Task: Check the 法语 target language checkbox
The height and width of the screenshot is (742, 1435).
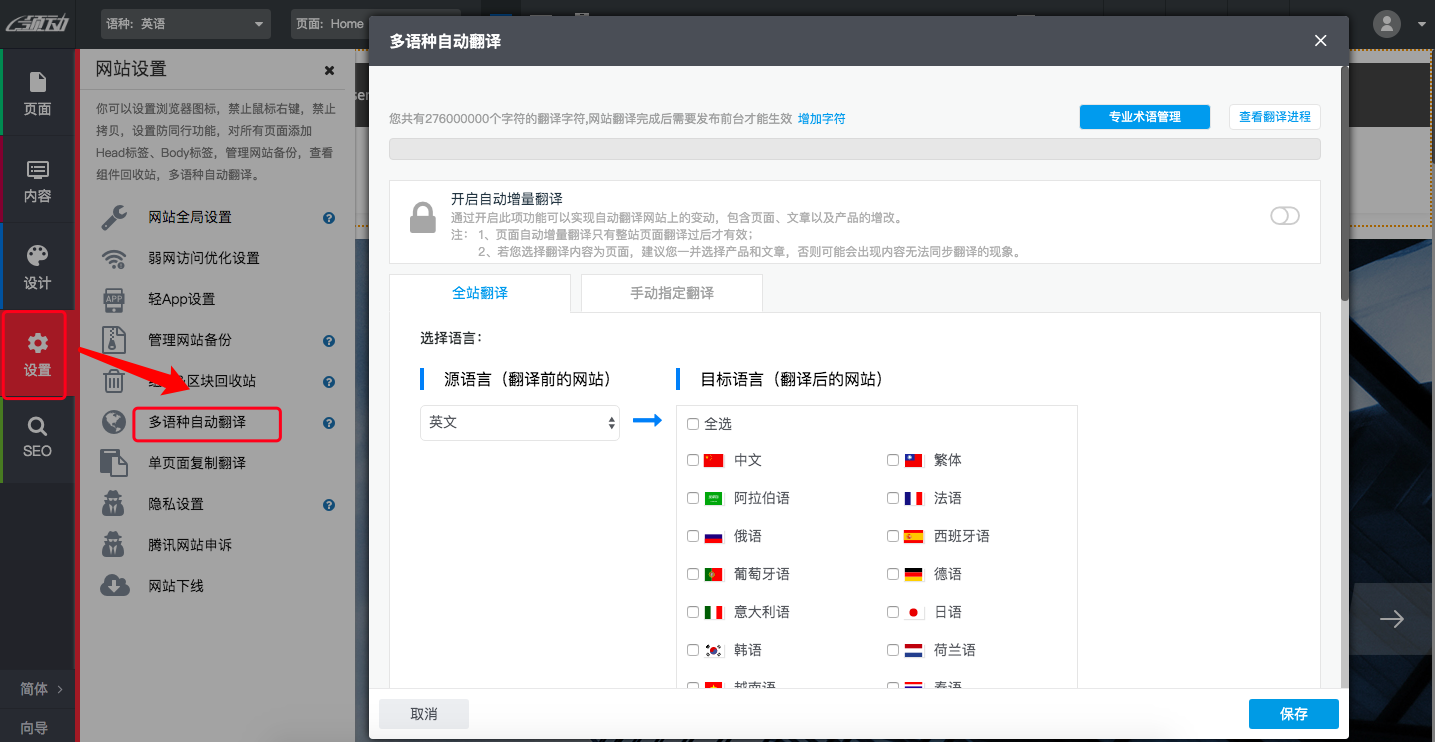Action: (x=893, y=497)
